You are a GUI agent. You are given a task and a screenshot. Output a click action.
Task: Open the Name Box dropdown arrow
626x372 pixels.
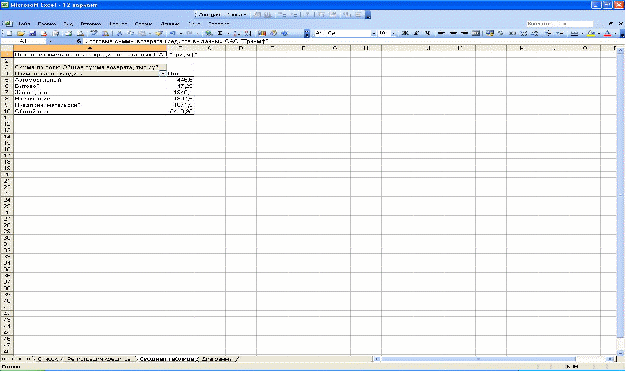pos(50,41)
